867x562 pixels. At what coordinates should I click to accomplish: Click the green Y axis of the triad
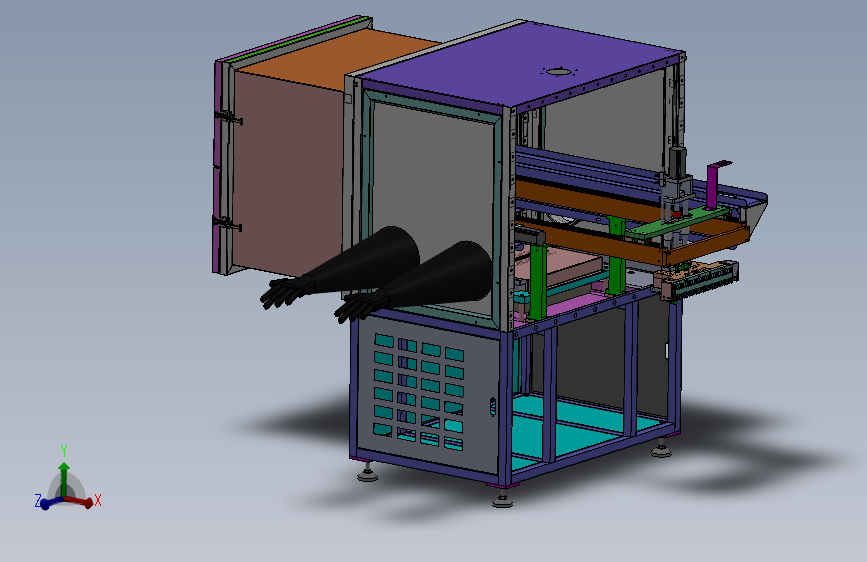pos(64,480)
